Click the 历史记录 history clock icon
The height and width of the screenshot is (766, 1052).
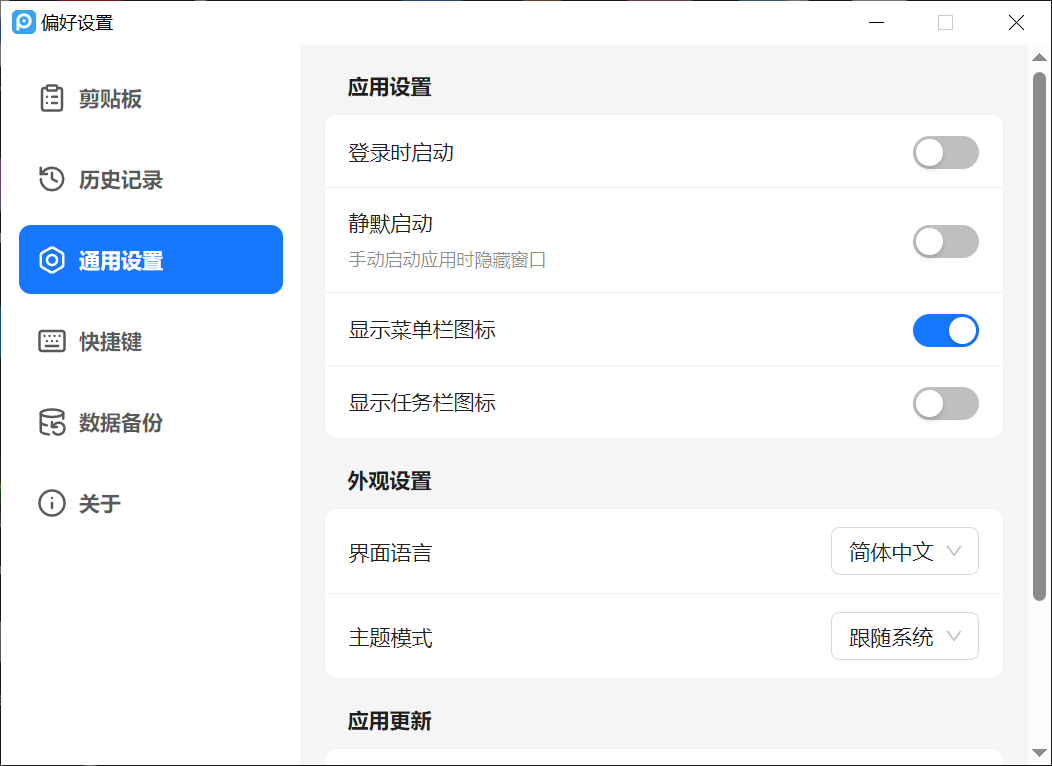click(x=52, y=179)
